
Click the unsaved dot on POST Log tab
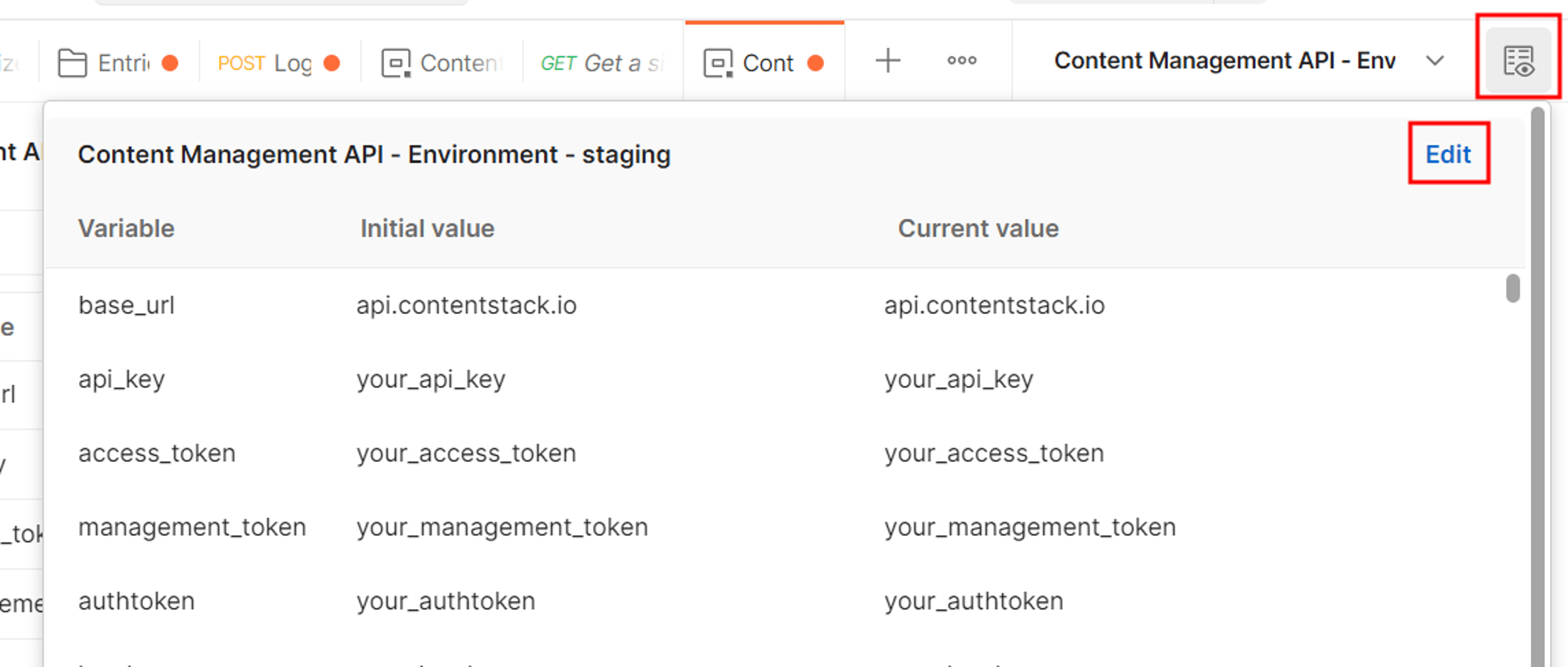pos(332,63)
